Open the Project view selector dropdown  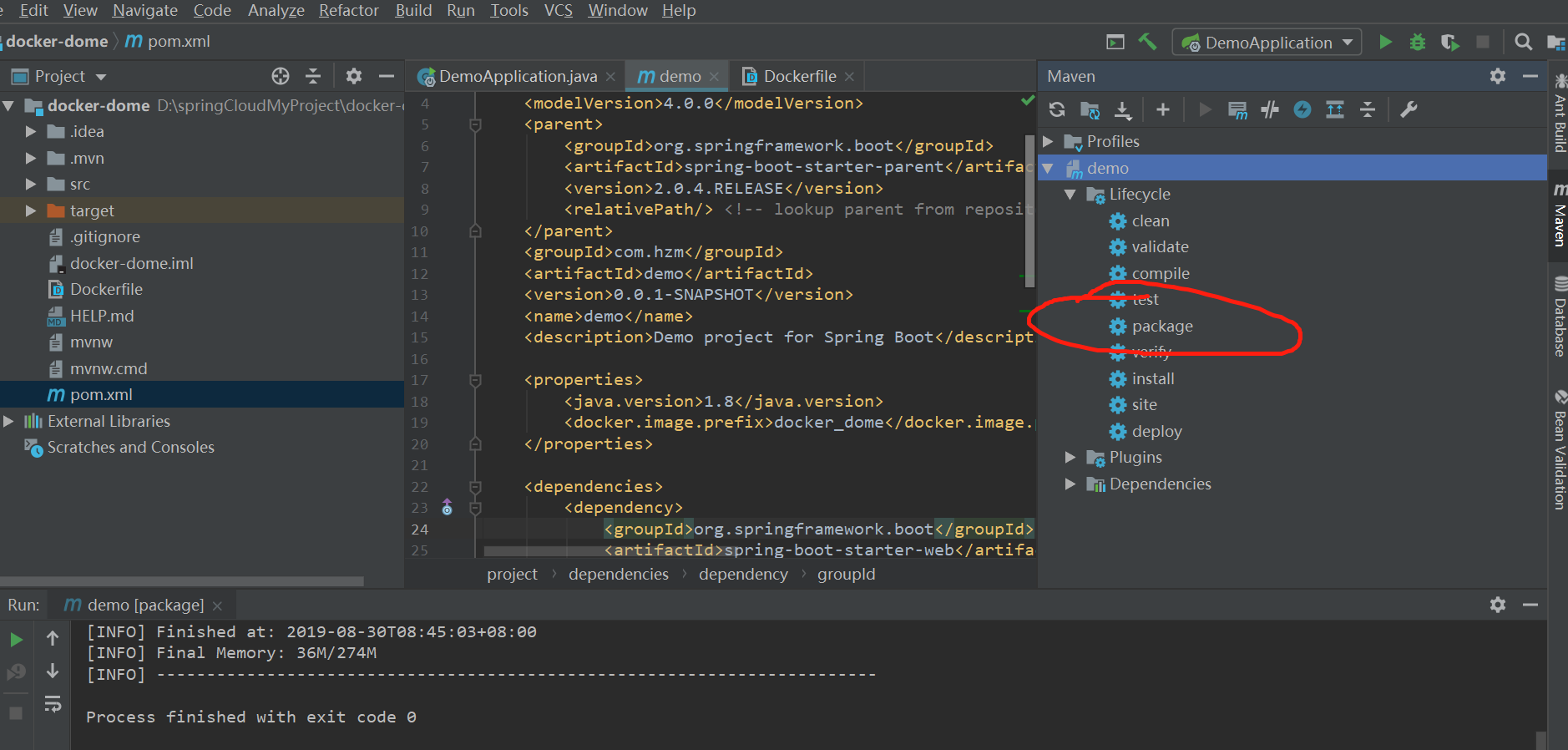(x=59, y=76)
